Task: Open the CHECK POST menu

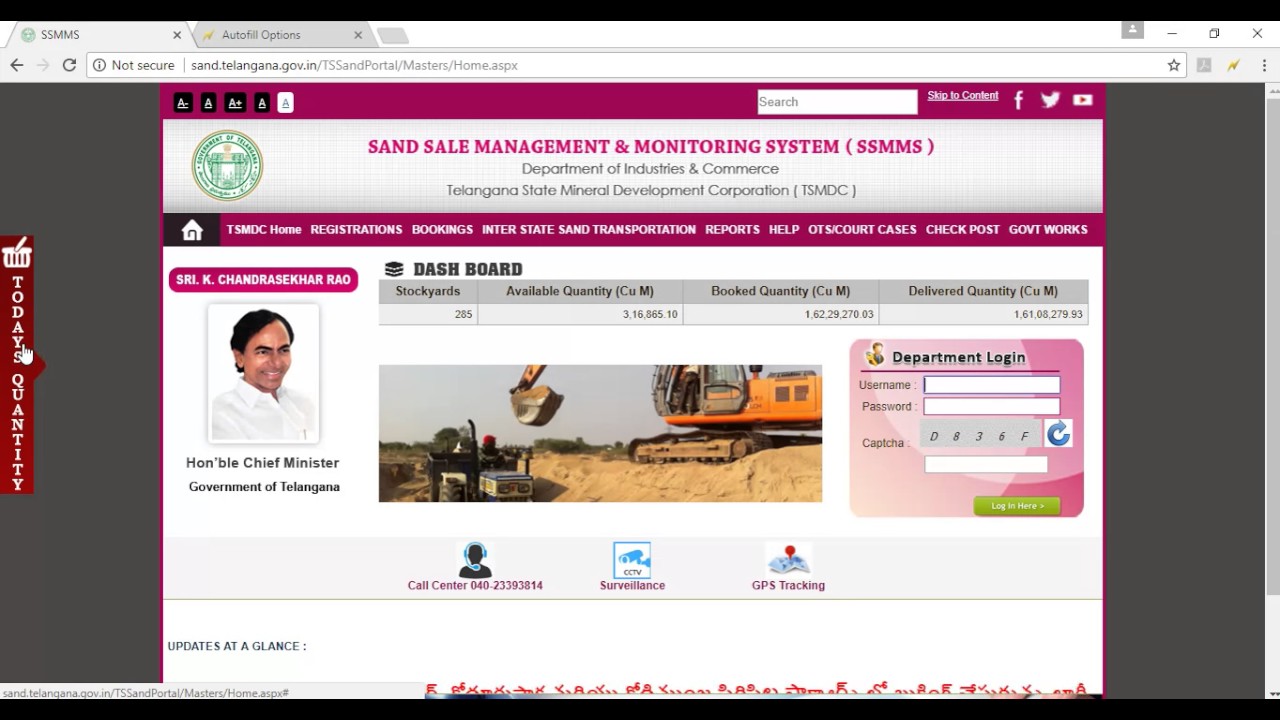Action: (x=962, y=230)
